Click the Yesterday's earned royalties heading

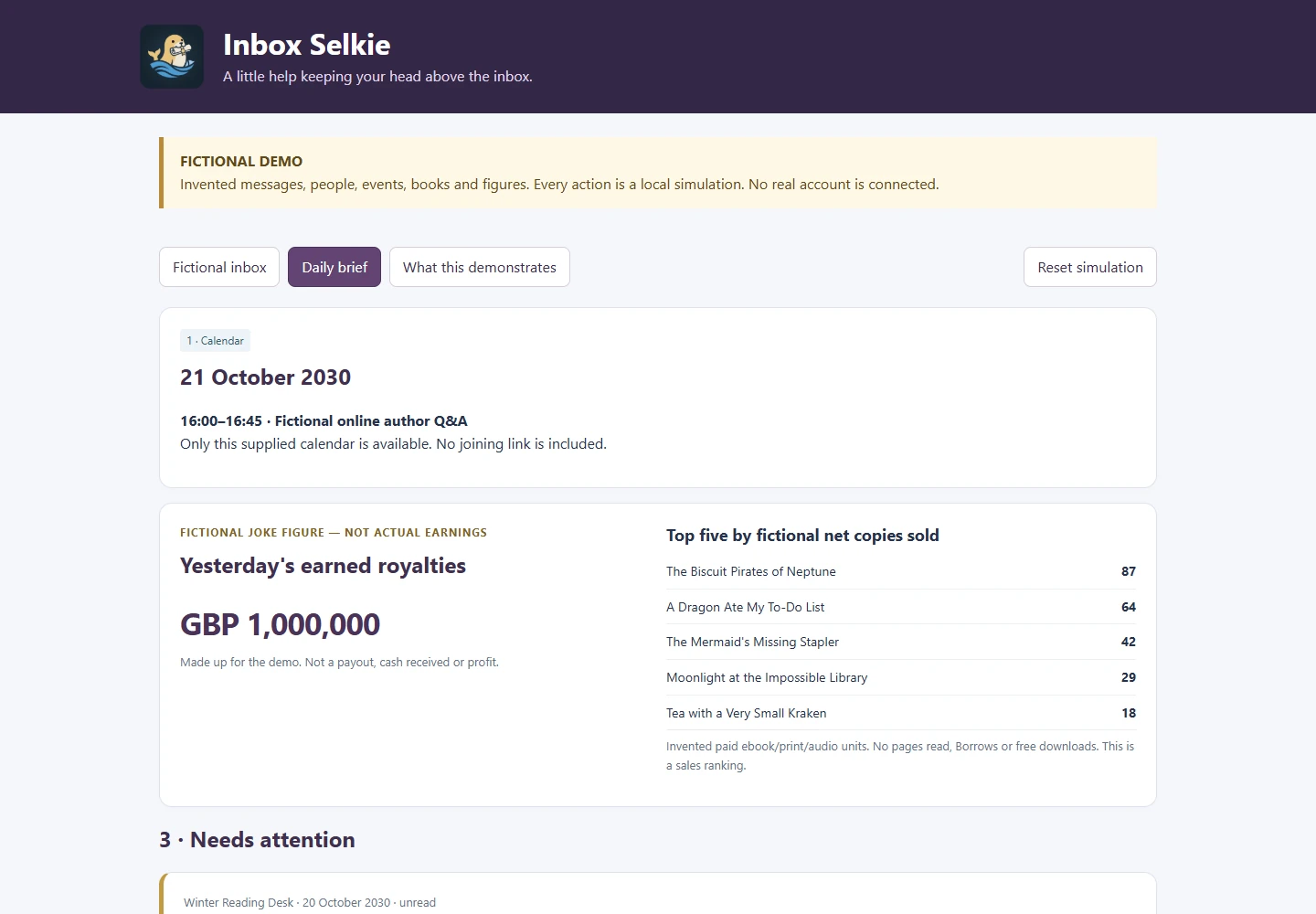323,566
